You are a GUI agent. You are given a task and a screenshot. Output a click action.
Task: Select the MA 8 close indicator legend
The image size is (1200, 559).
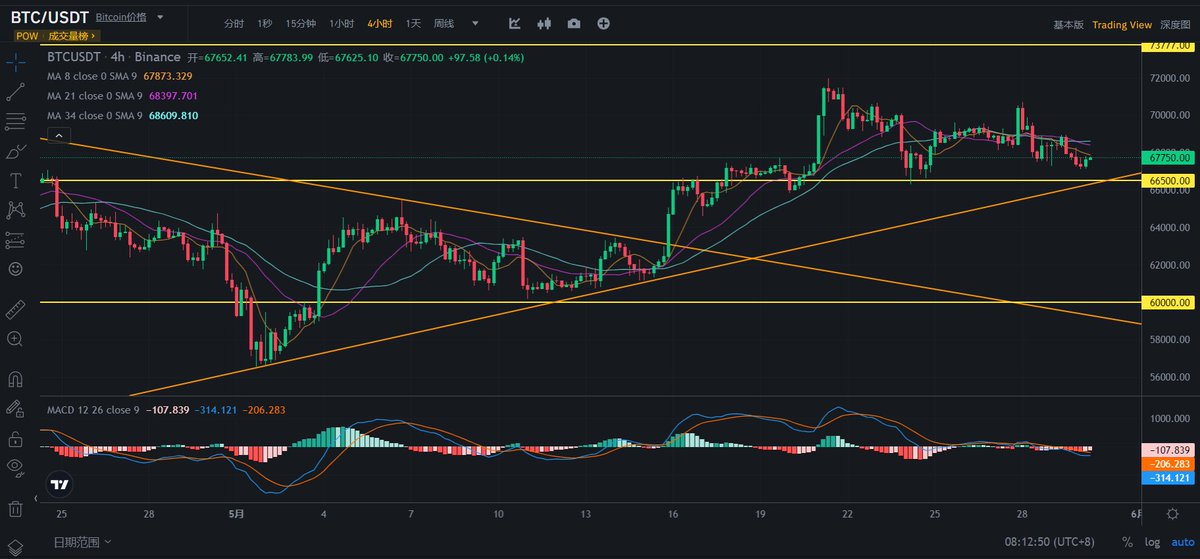[121, 75]
